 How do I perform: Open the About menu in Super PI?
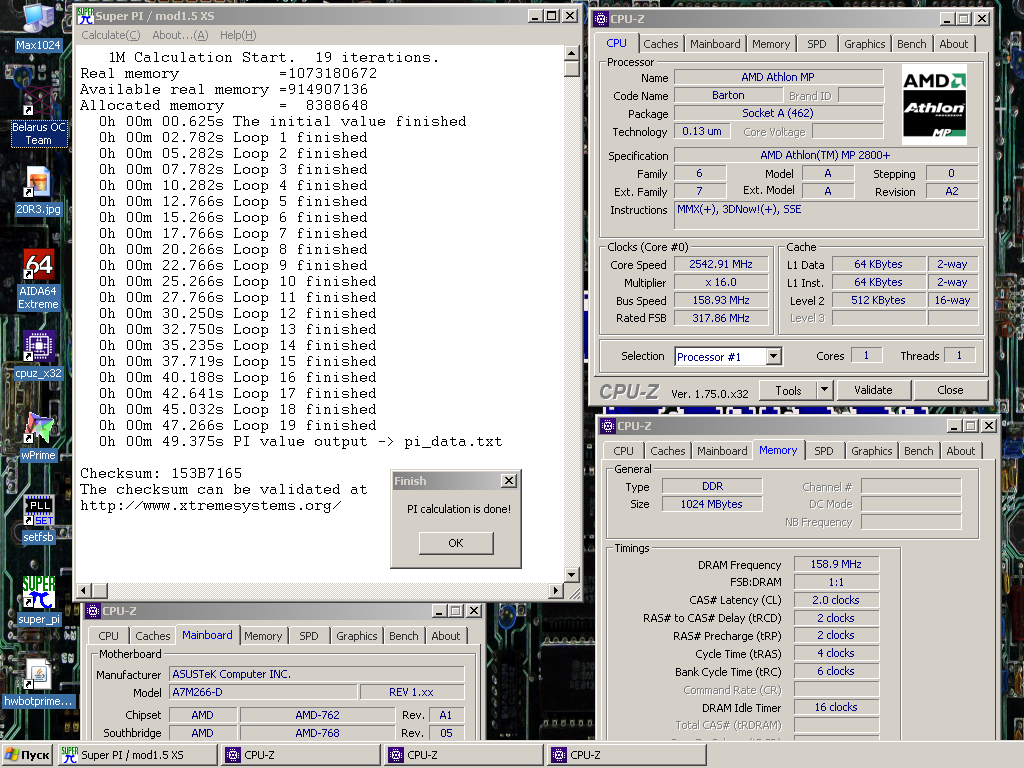[180, 35]
